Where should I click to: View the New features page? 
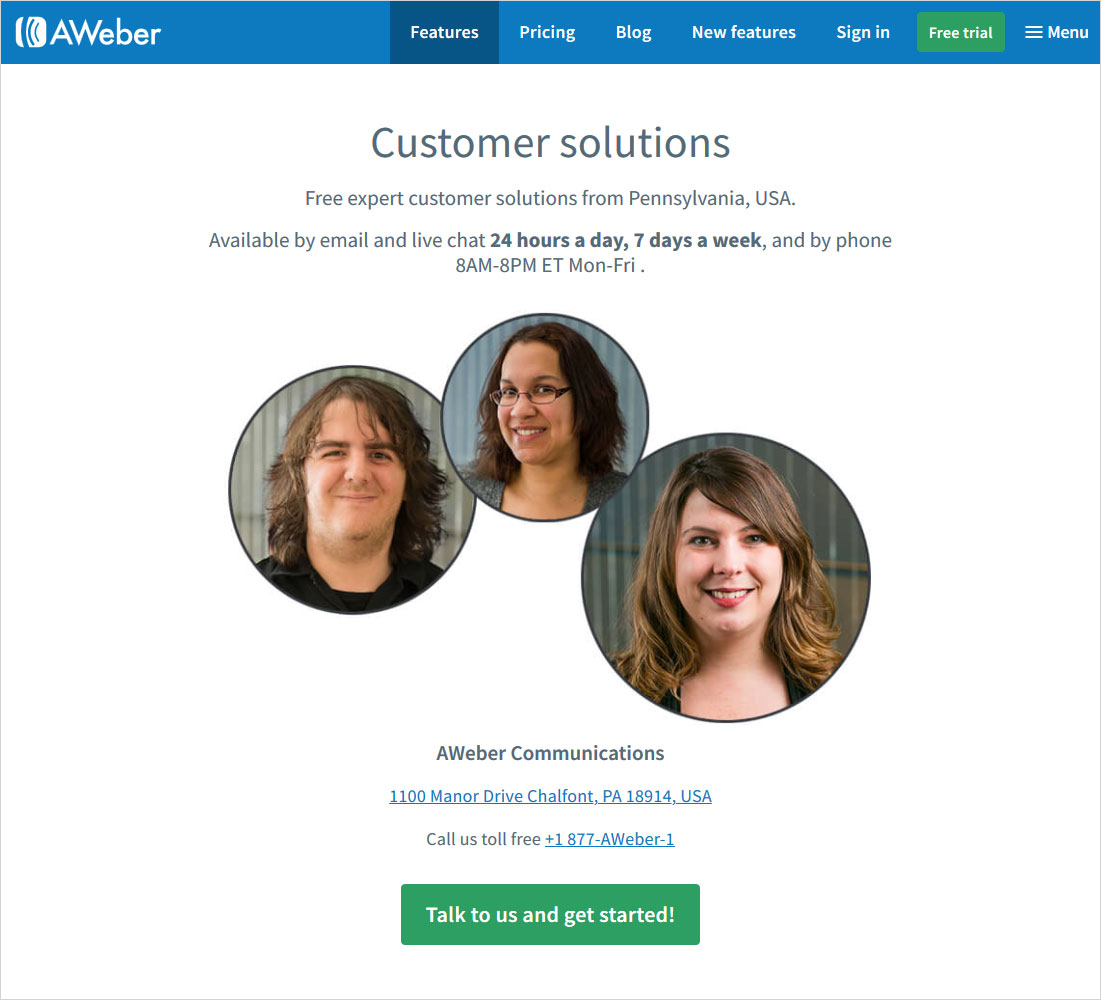tap(744, 32)
